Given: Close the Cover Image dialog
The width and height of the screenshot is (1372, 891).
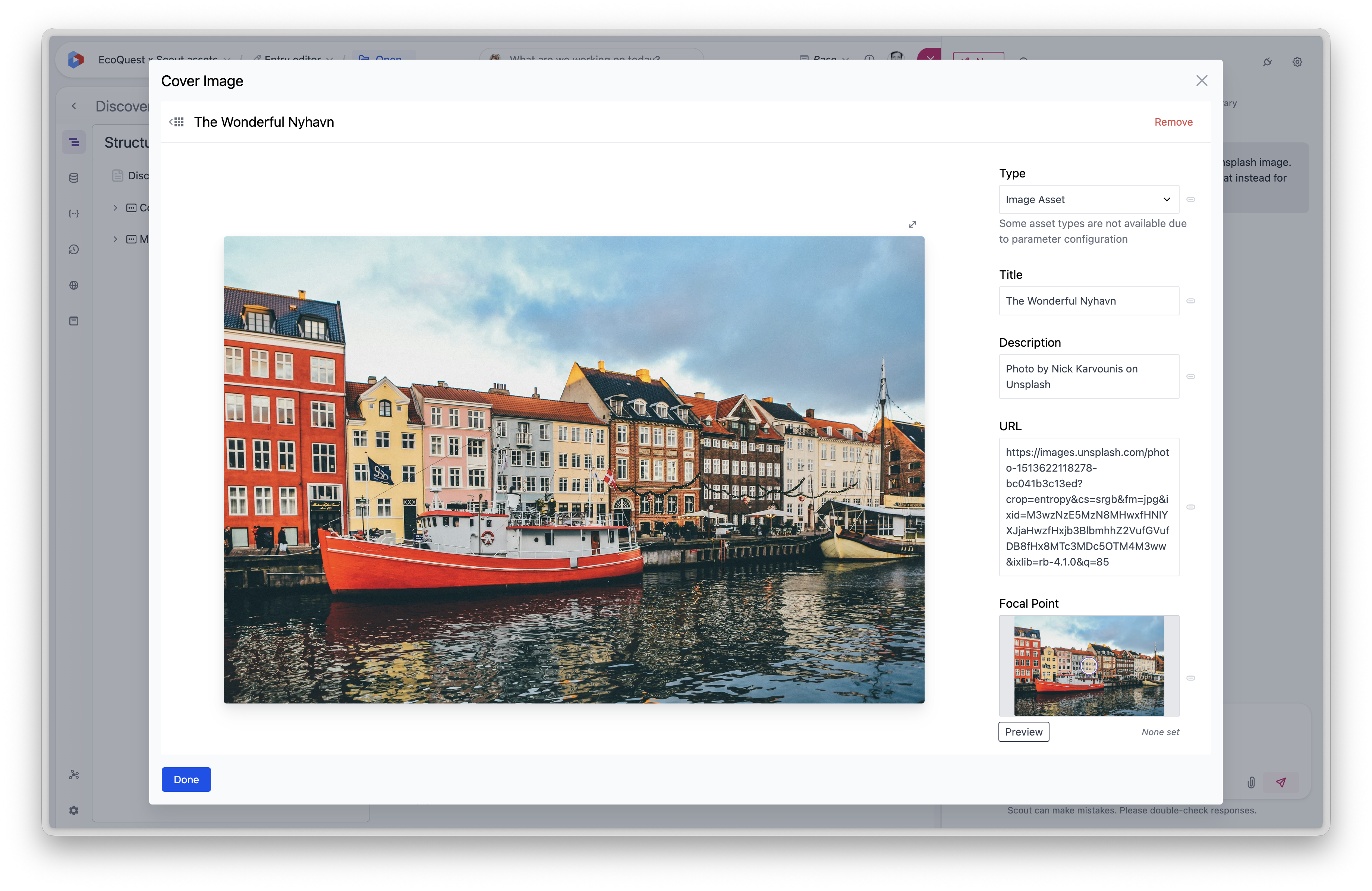Looking at the screenshot, I should (1201, 81).
